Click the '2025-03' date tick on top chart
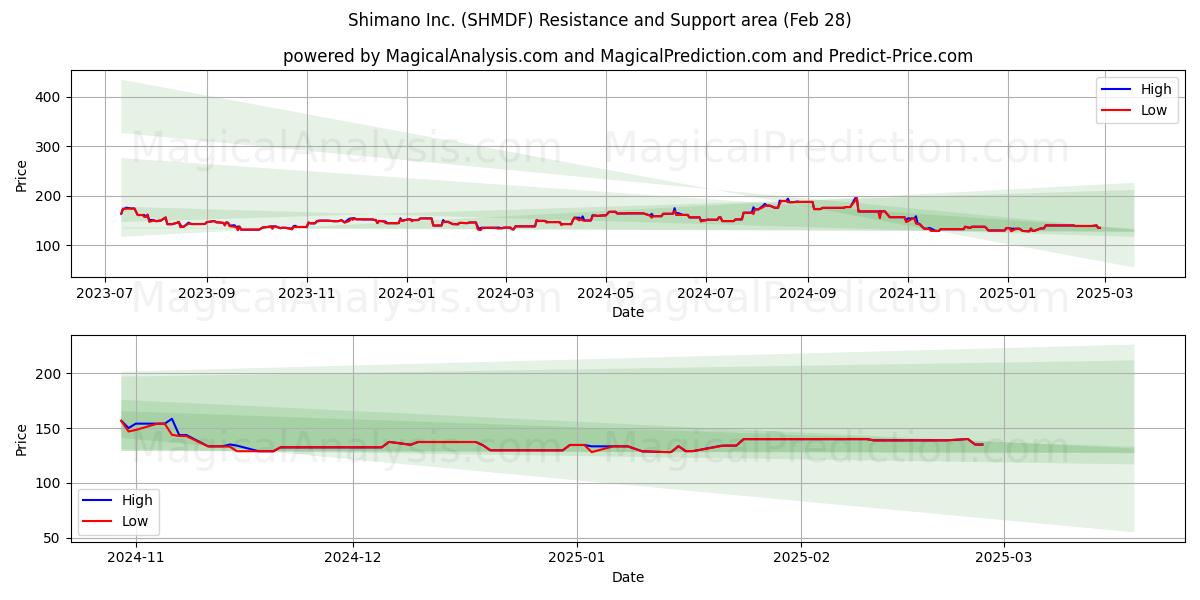The image size is (1200, 600). (1104, 295)
